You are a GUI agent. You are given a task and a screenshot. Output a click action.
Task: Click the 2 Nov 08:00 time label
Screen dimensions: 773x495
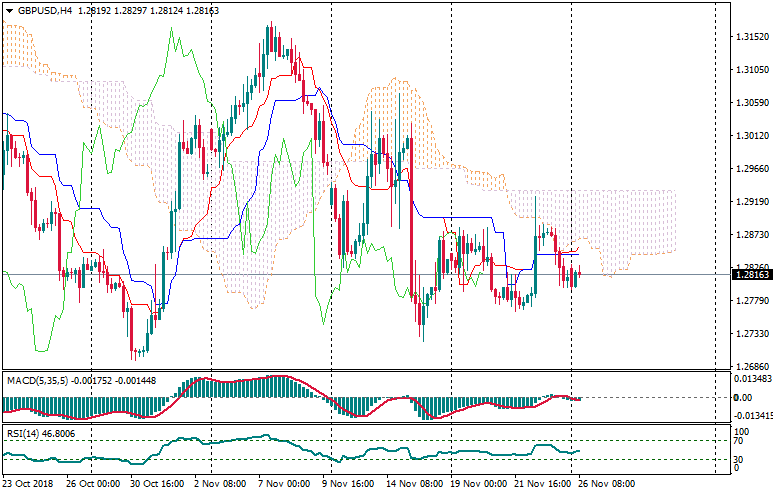pos(222,483)
